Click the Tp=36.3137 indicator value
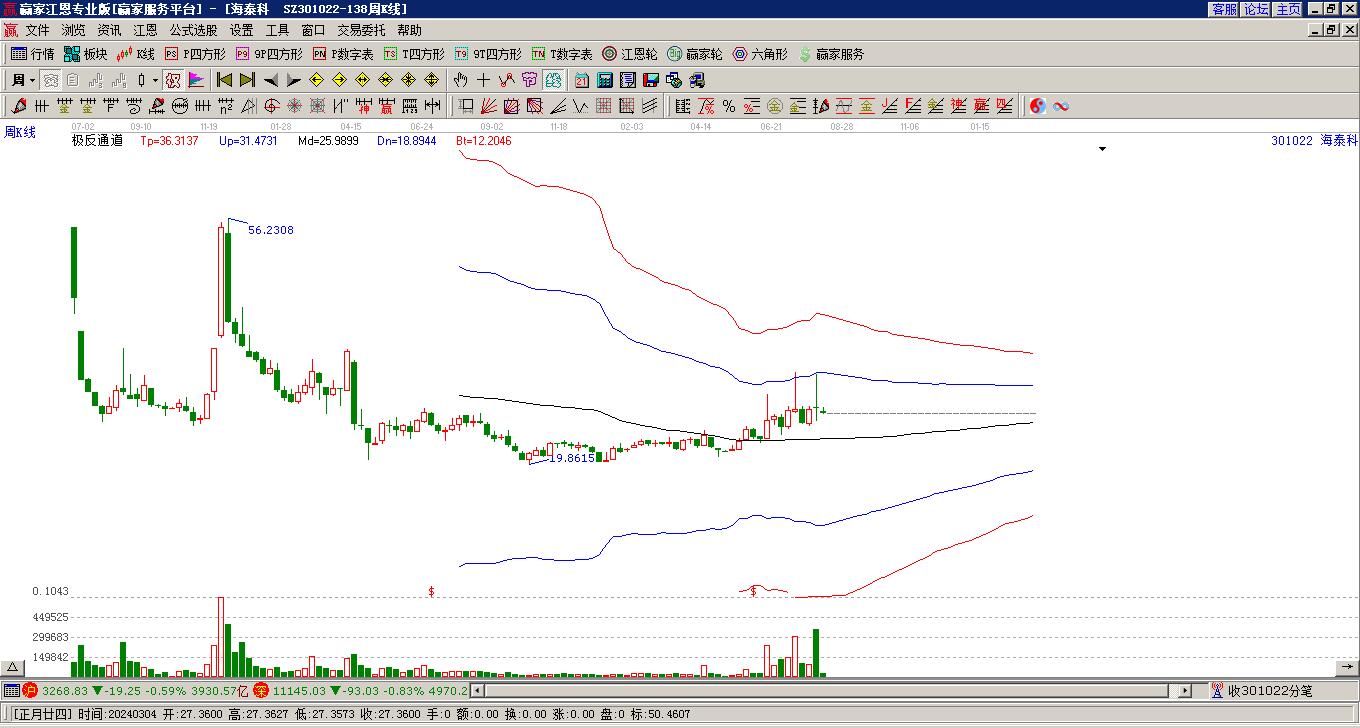Image resolution: width=1360 pixels, height=728 pixels. [169, 141]
